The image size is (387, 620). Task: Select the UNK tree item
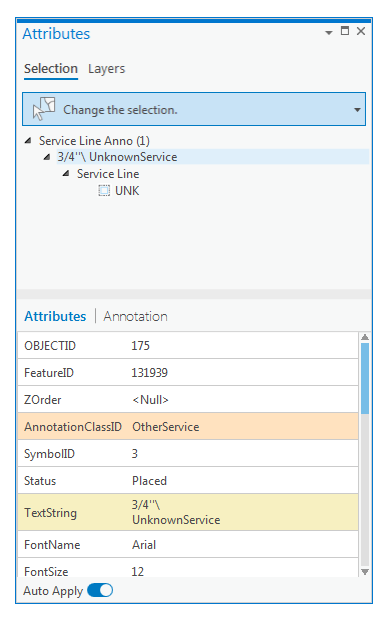127,191
